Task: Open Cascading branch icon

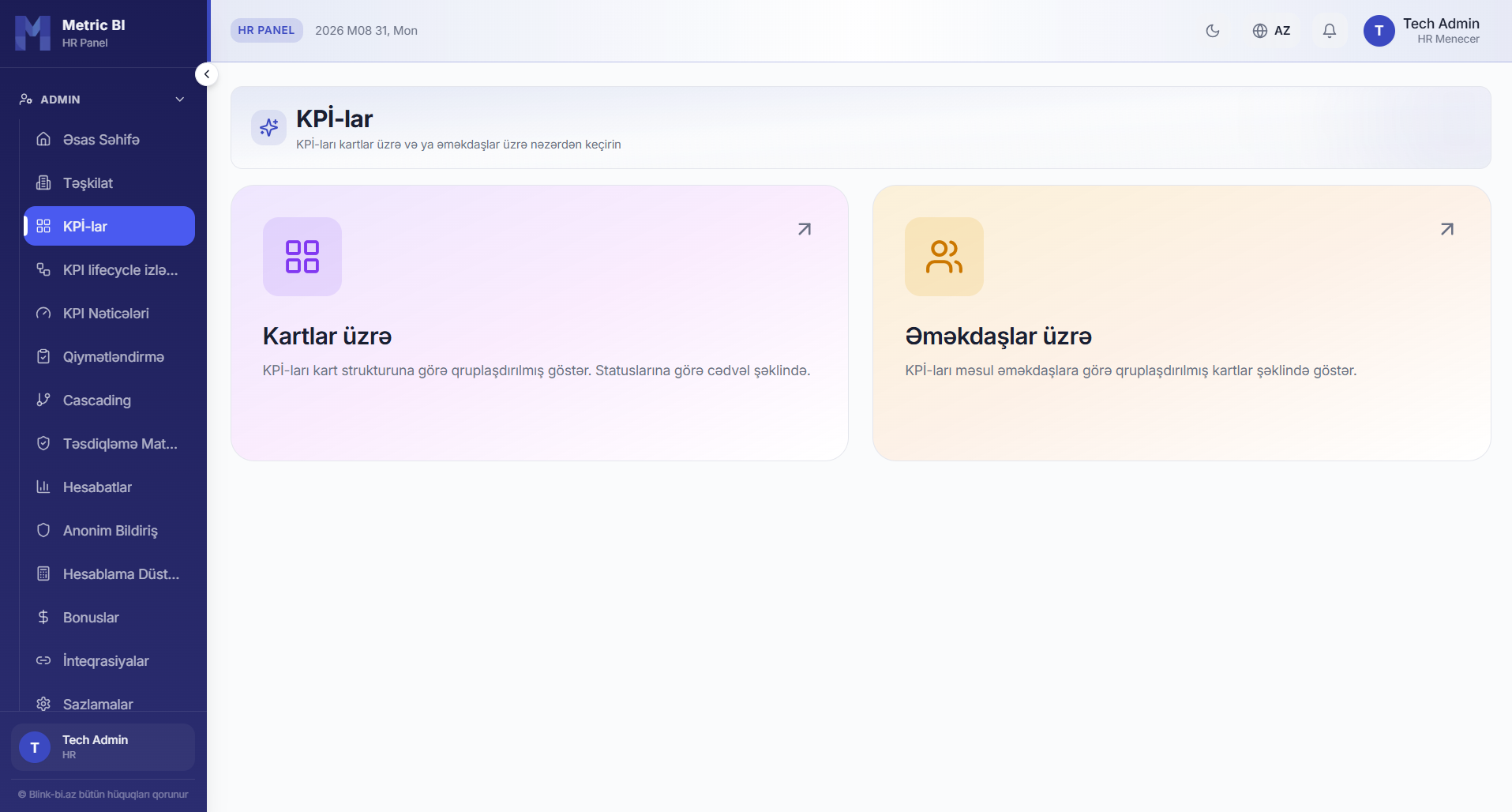Action: point(43,400)
